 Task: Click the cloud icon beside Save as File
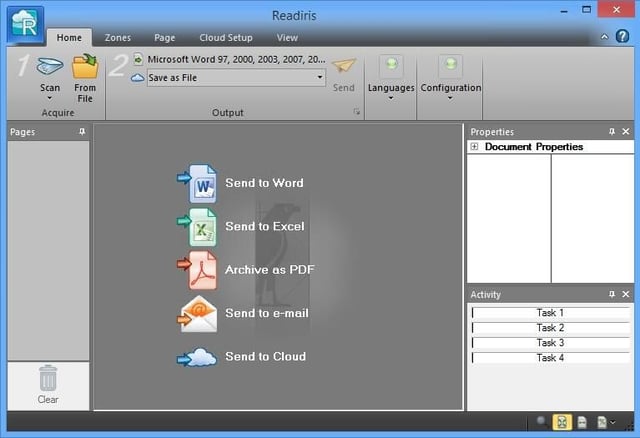(138, 78)
